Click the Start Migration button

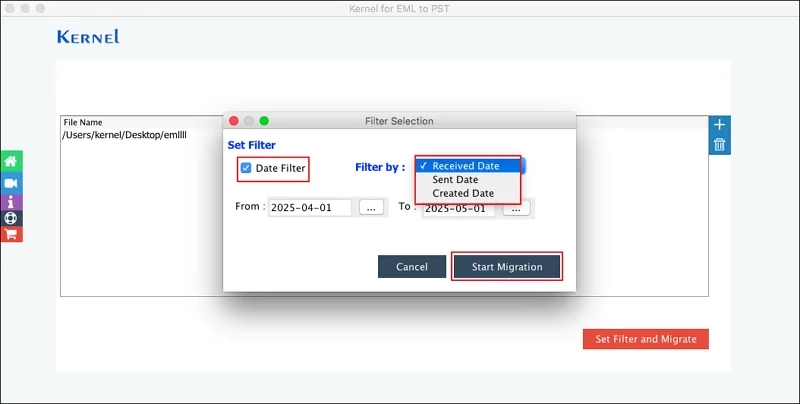pyautogui.click(x=507, y=267)
